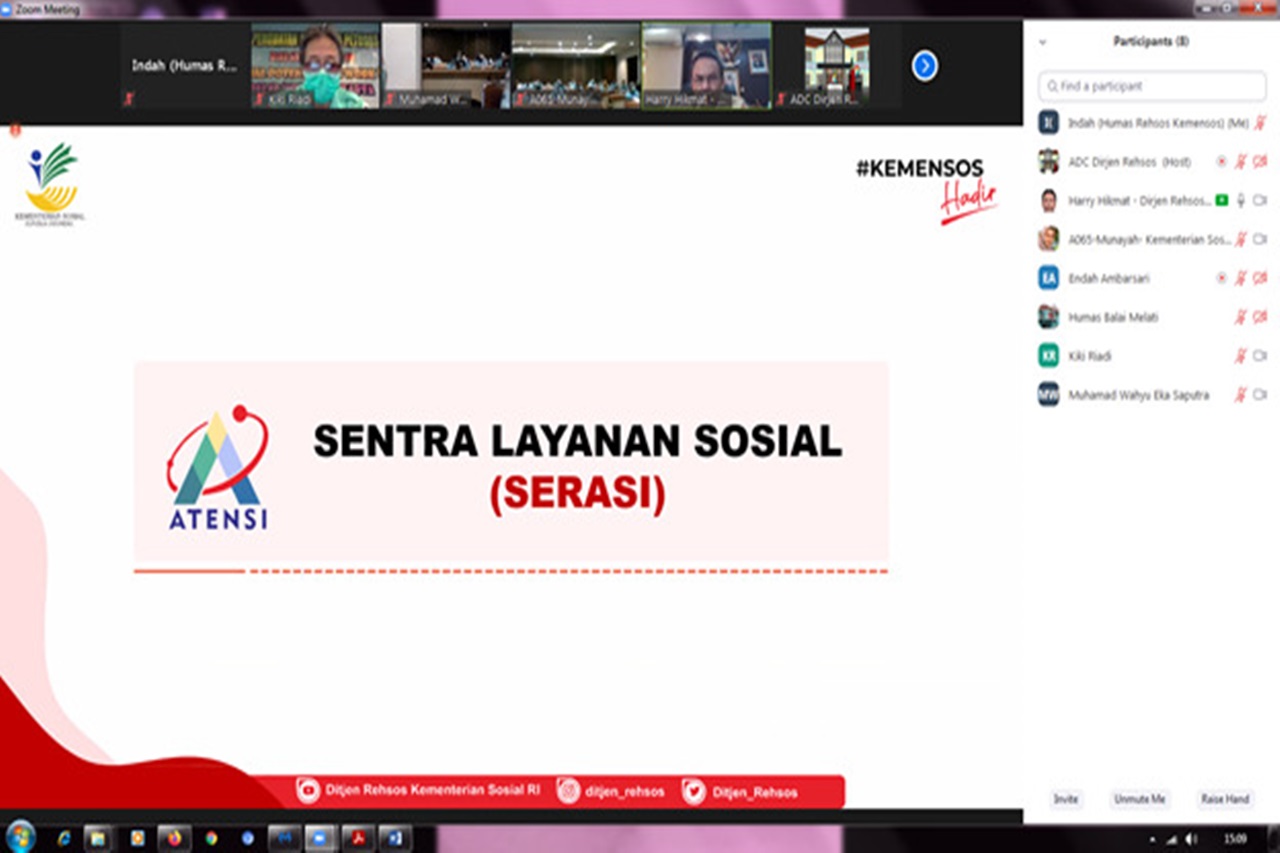Click muted mic icon for Endah Ambarsari
The image size is (1280, 853).
[x=1241, y=278]
